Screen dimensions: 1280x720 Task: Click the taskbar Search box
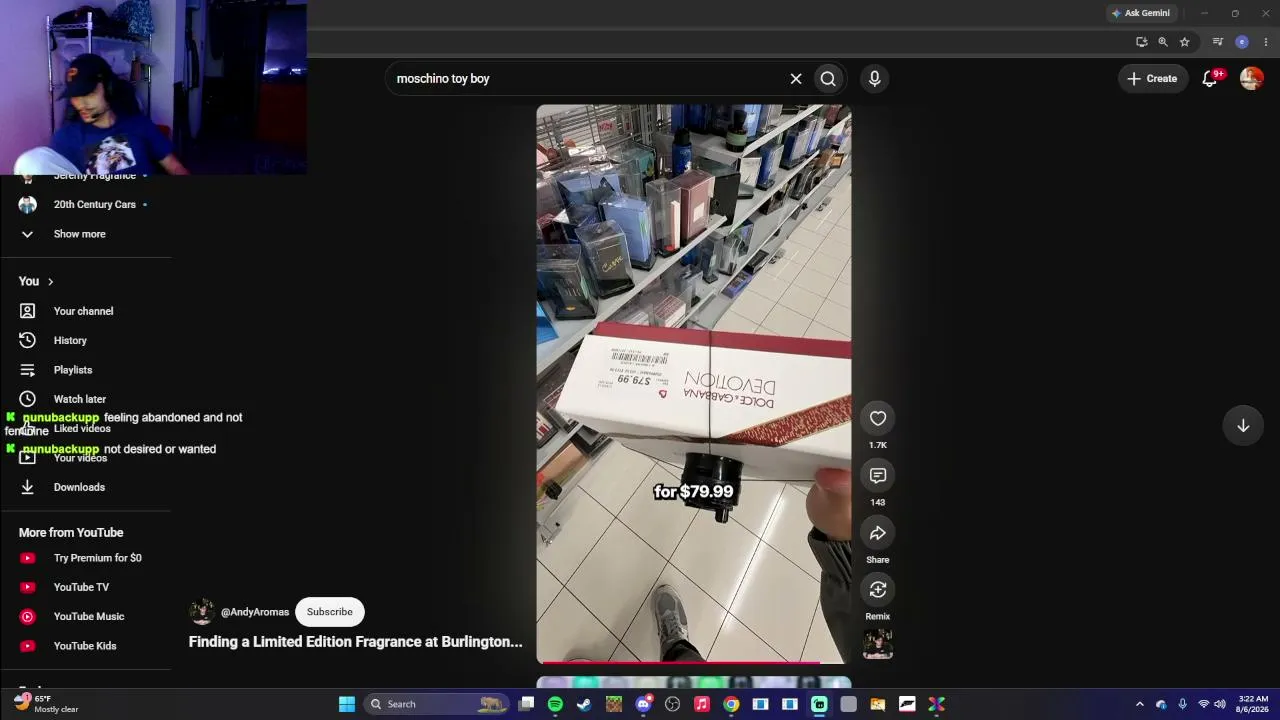click(x=437, y=704)
